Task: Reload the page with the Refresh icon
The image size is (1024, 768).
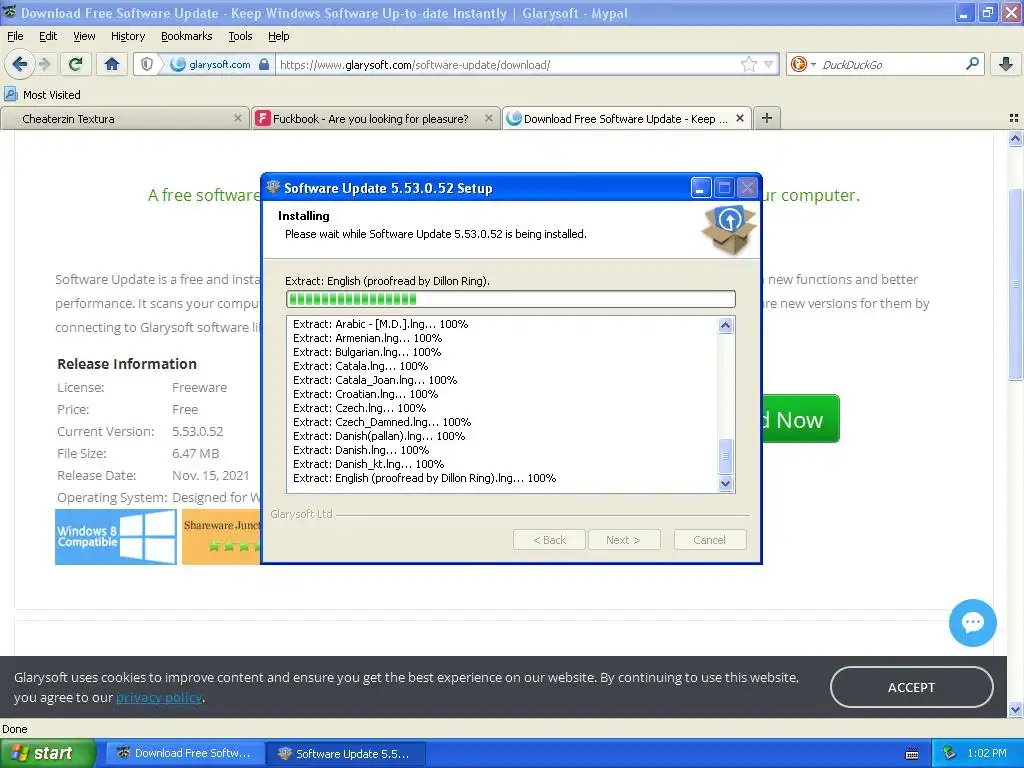Action: [76, 64]
